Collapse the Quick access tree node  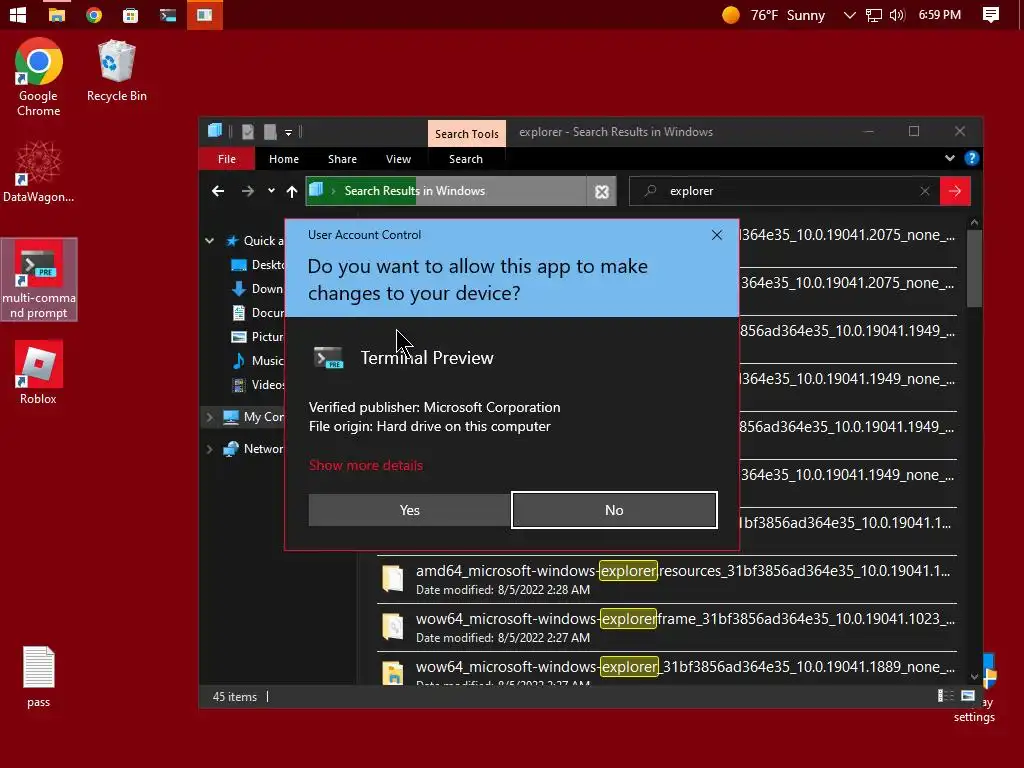(x=209, y=241)
